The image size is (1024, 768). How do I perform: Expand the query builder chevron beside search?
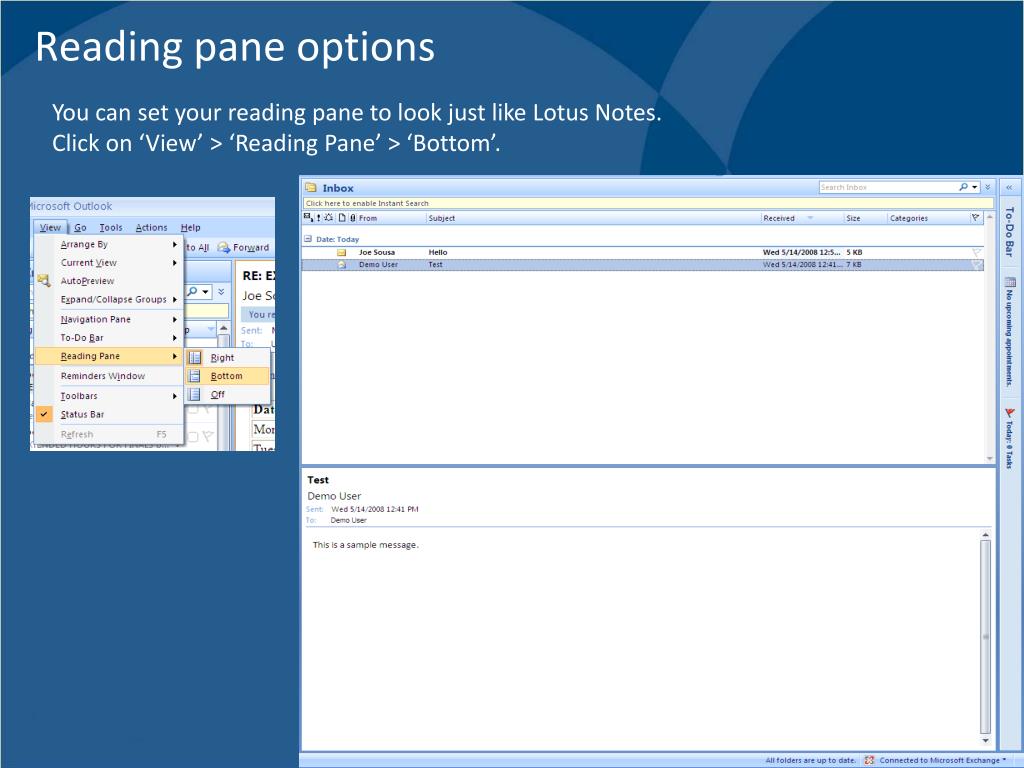[987, 187]
